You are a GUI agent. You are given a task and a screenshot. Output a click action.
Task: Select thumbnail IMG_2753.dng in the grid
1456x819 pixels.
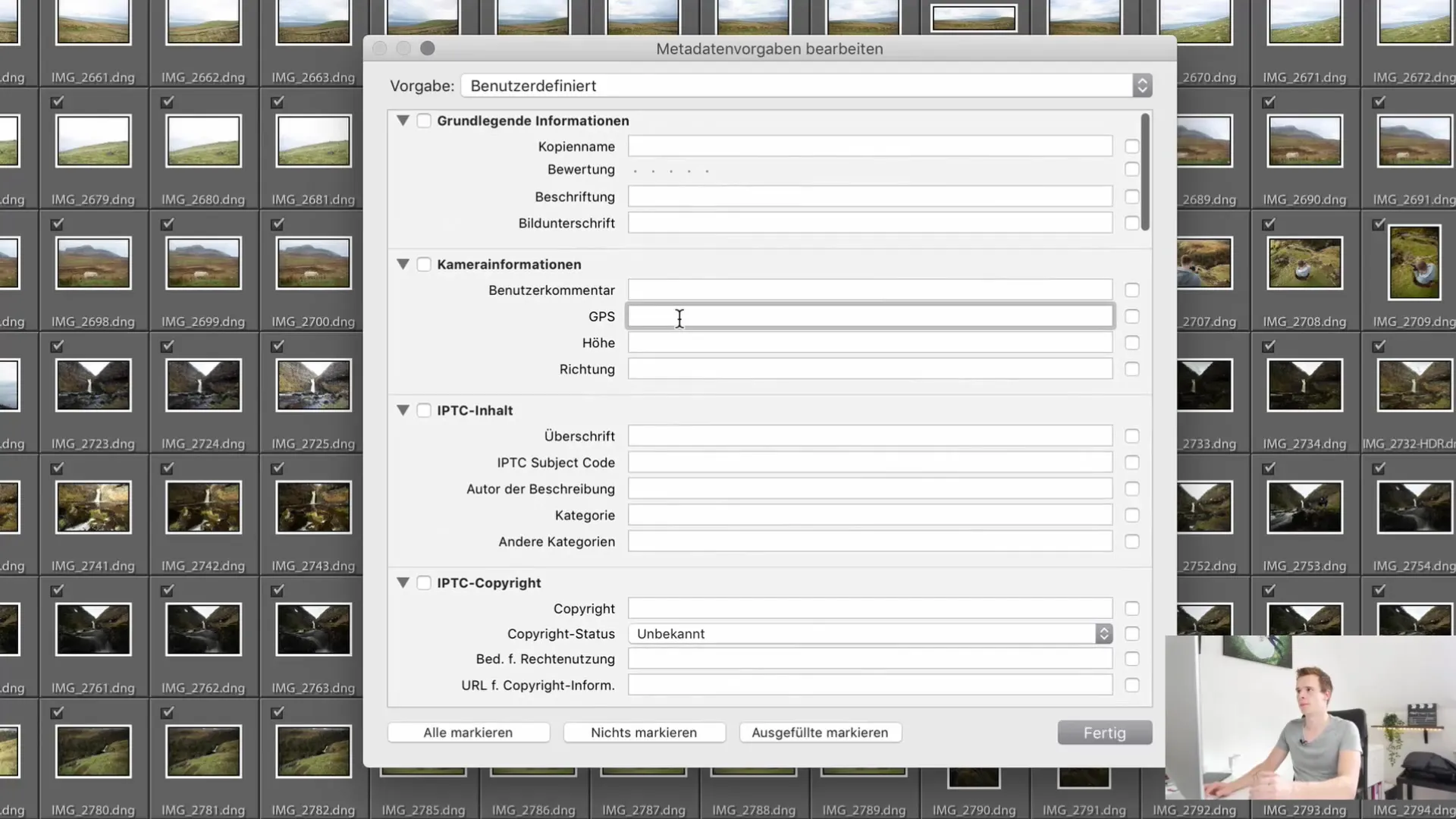click(1304, 507)
